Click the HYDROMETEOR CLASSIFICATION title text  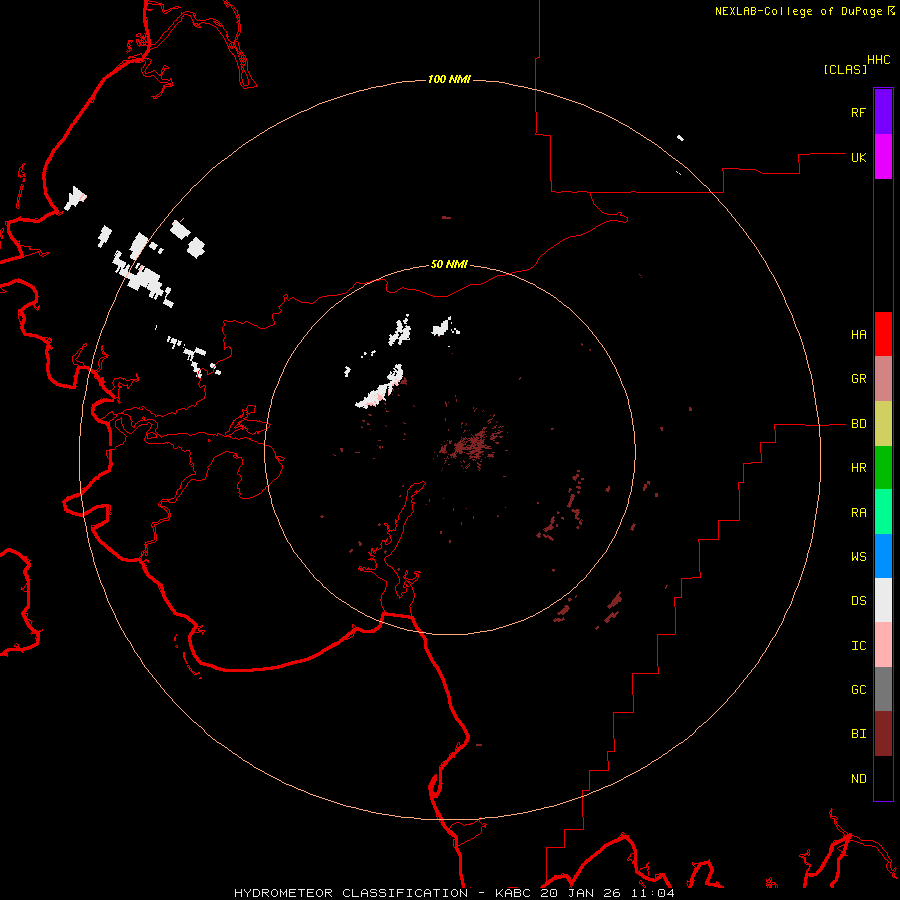click(351, 893)
